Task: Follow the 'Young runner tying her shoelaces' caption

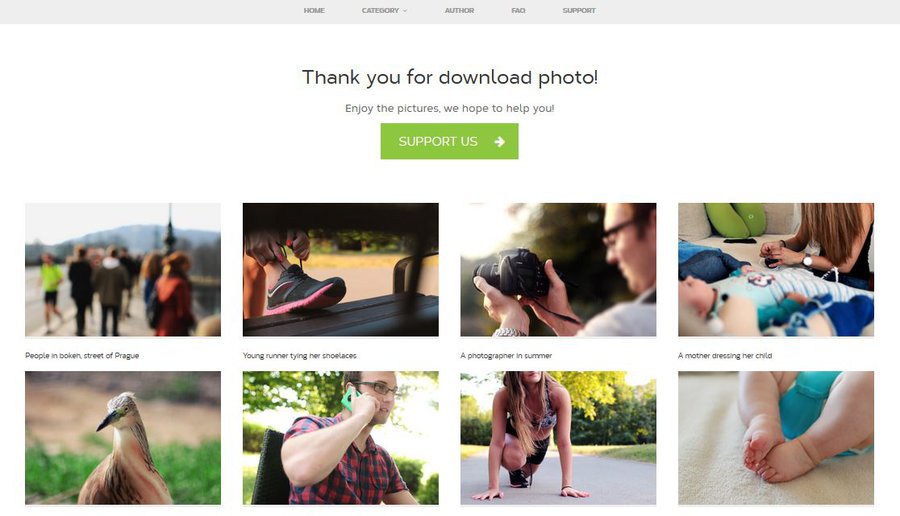Action: (300, 356)
